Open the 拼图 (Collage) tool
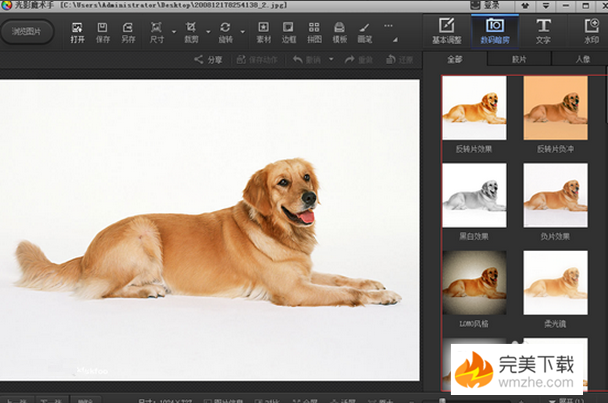 click(314, 32)
